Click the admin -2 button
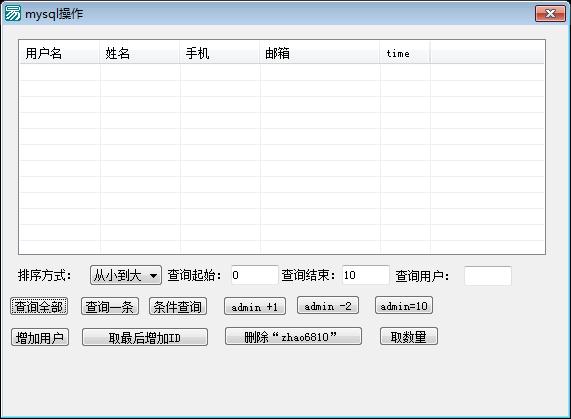The width and height of the screenshot is (571, 419). (x=328, y=305)
